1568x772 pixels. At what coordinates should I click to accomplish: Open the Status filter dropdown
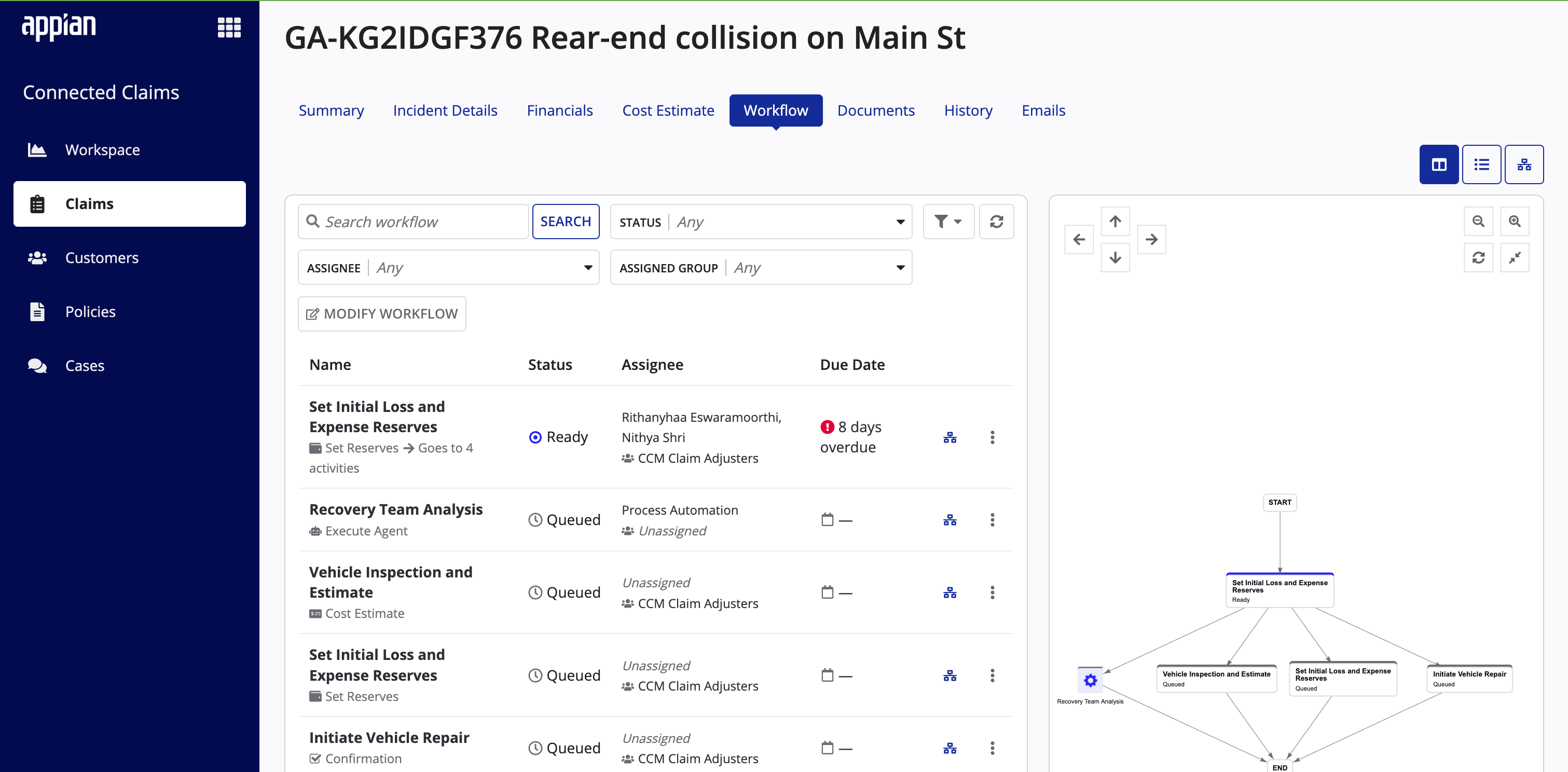click(761, 222)
